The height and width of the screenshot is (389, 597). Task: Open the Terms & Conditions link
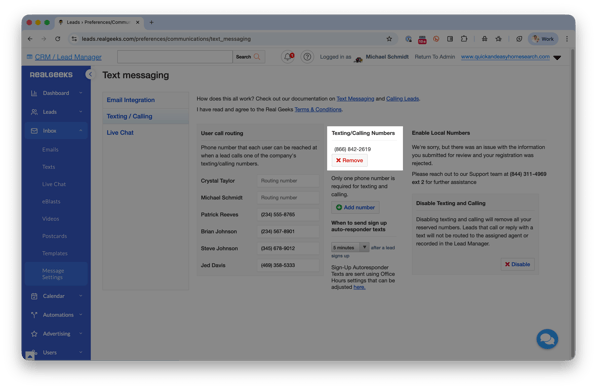tap(318, 109)
